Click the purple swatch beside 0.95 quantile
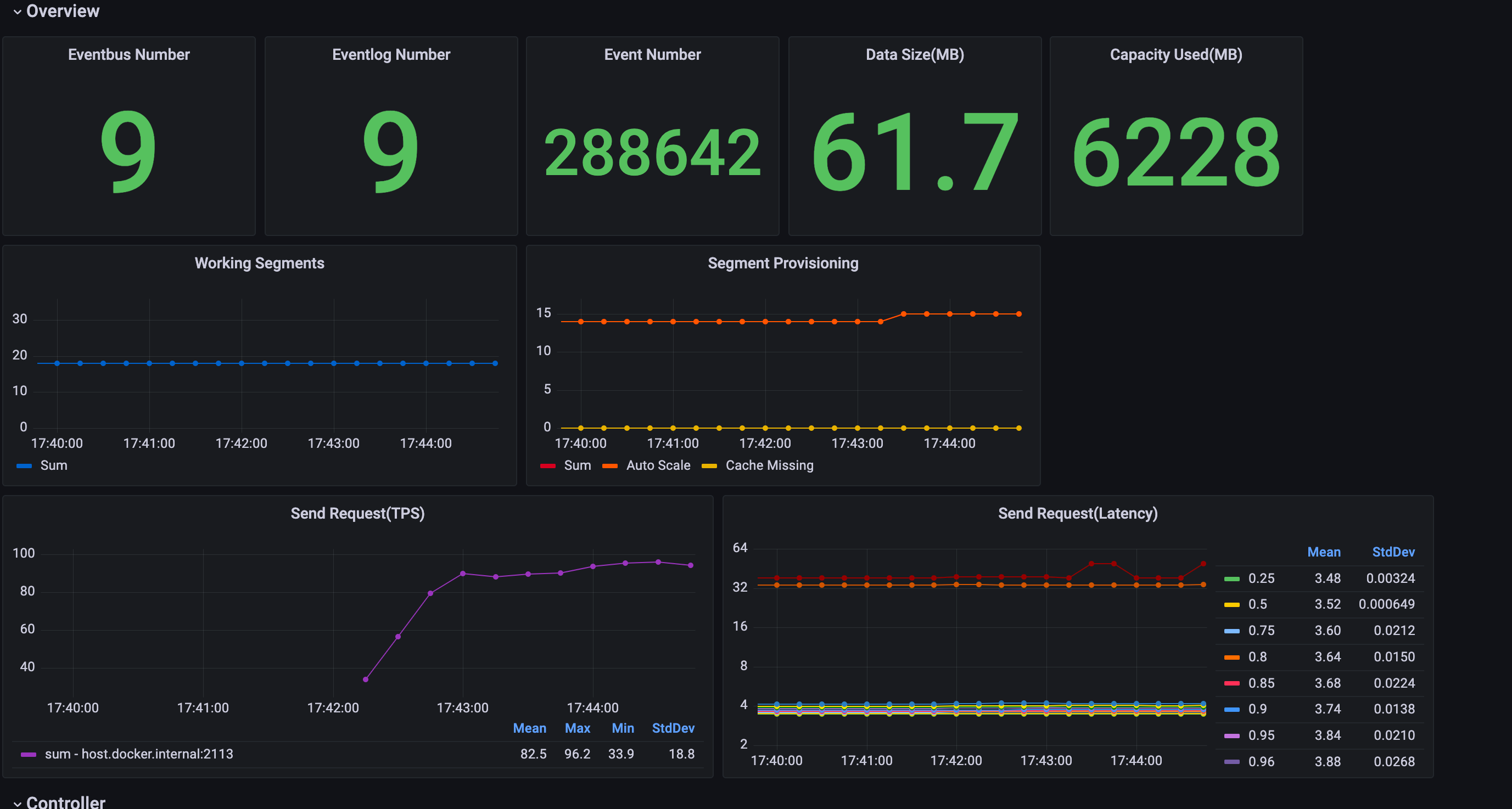1512x809 pixels. (x=1231, y=736)
